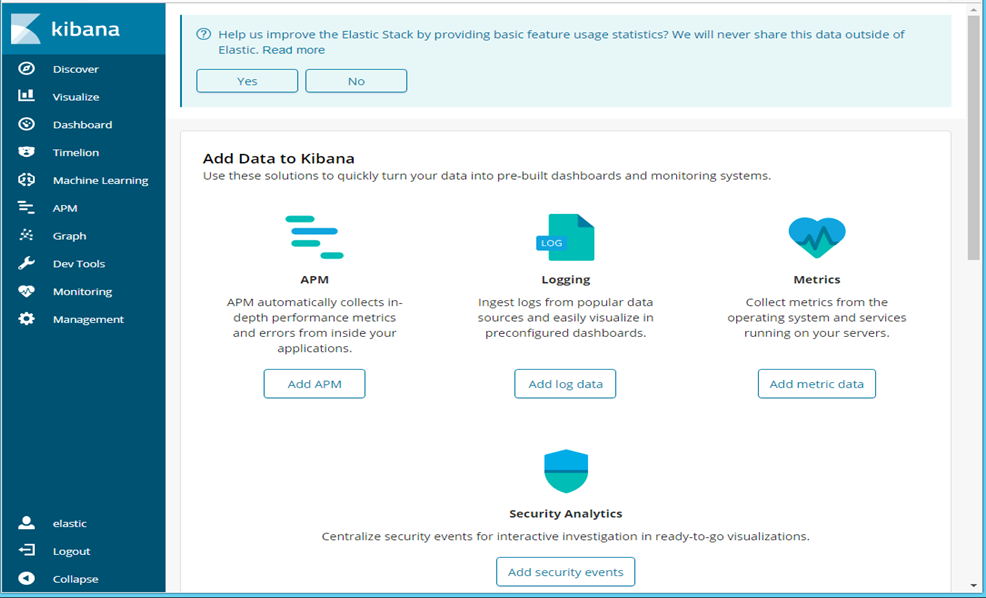Click the Metrics card title
986x598 pixels.
click(x=817, y=279)
